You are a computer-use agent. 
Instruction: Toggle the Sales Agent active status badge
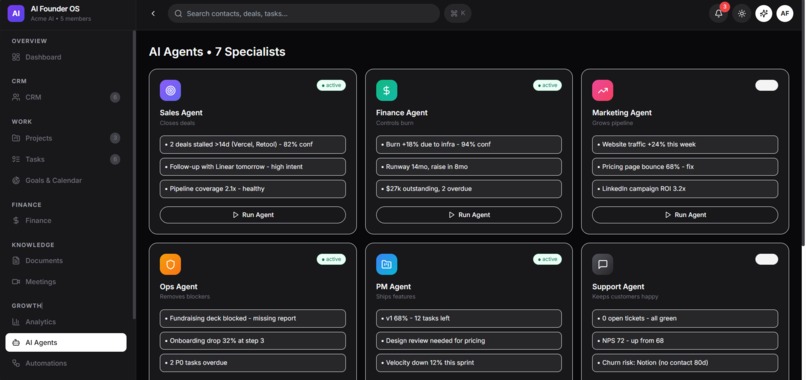(x=331, y=85)
